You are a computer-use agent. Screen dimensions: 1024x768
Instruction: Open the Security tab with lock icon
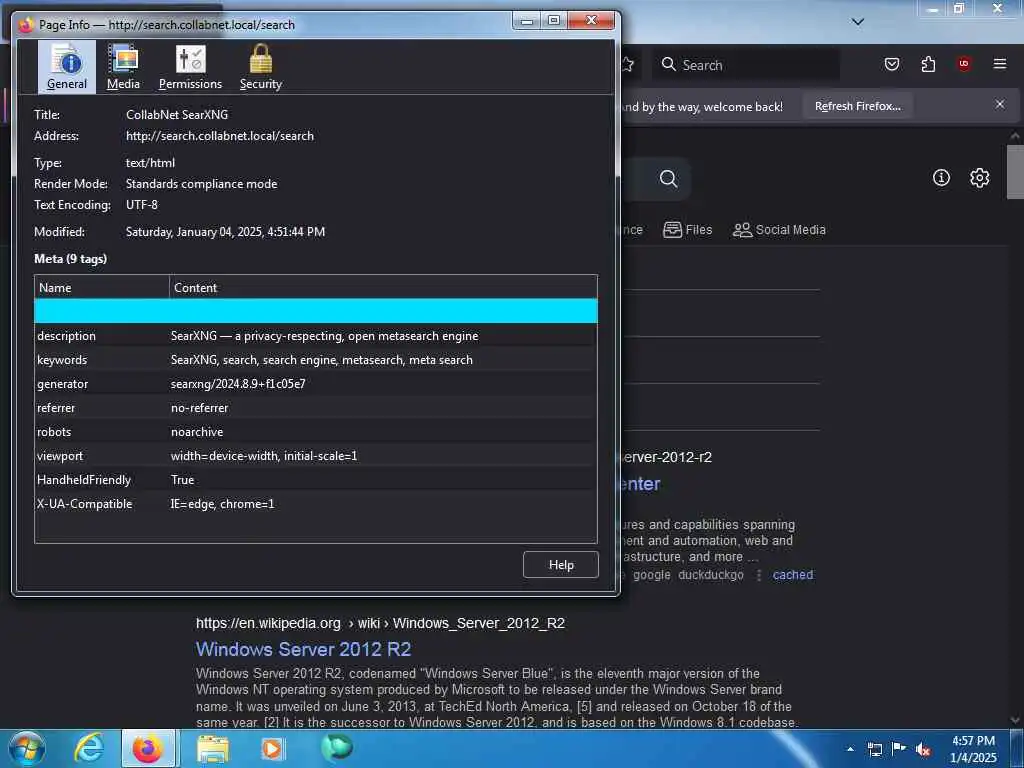[x=261, y=67]
